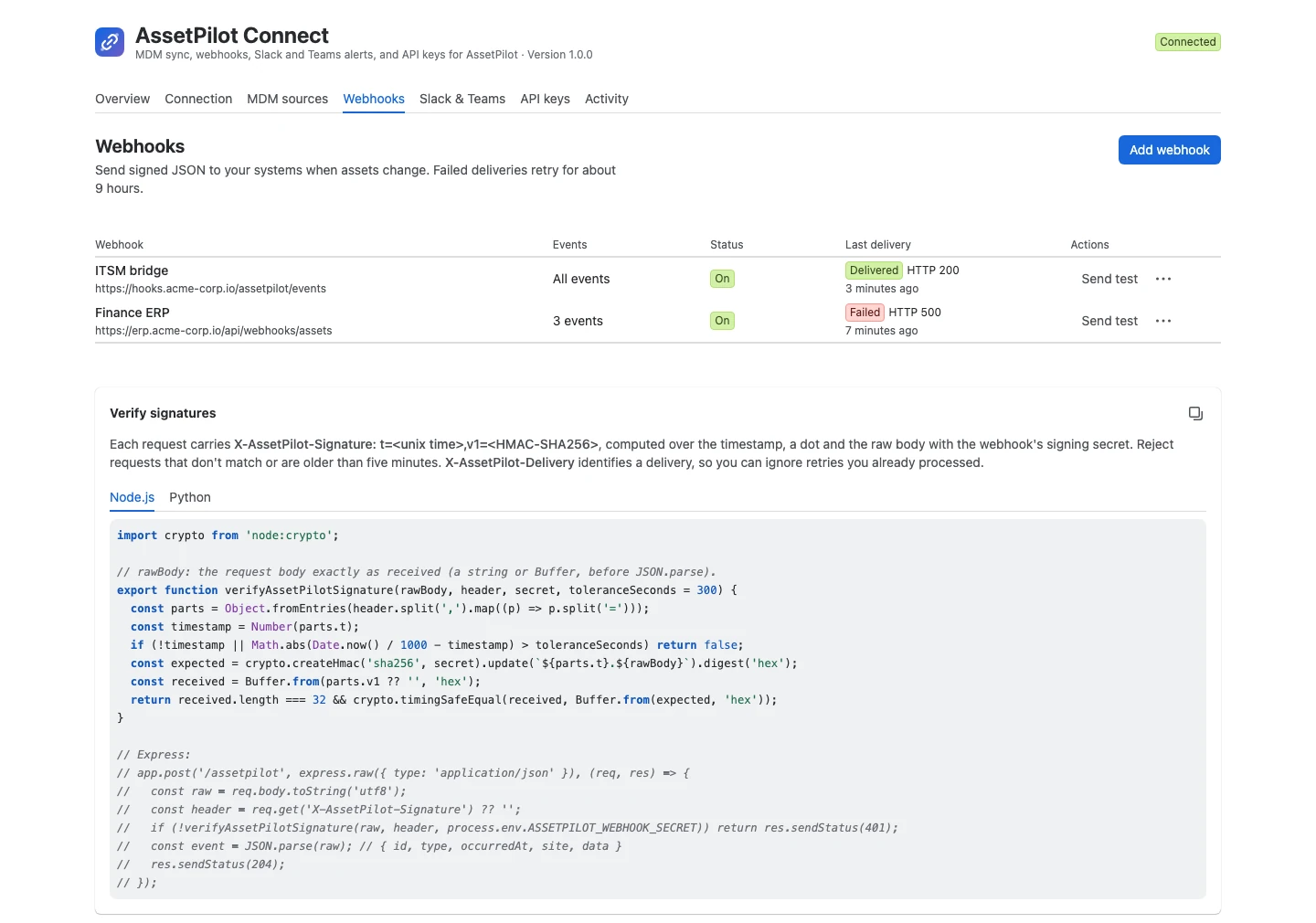Click the All events cell
Viewport: 1316px width, 923px height.
(581, 279)
